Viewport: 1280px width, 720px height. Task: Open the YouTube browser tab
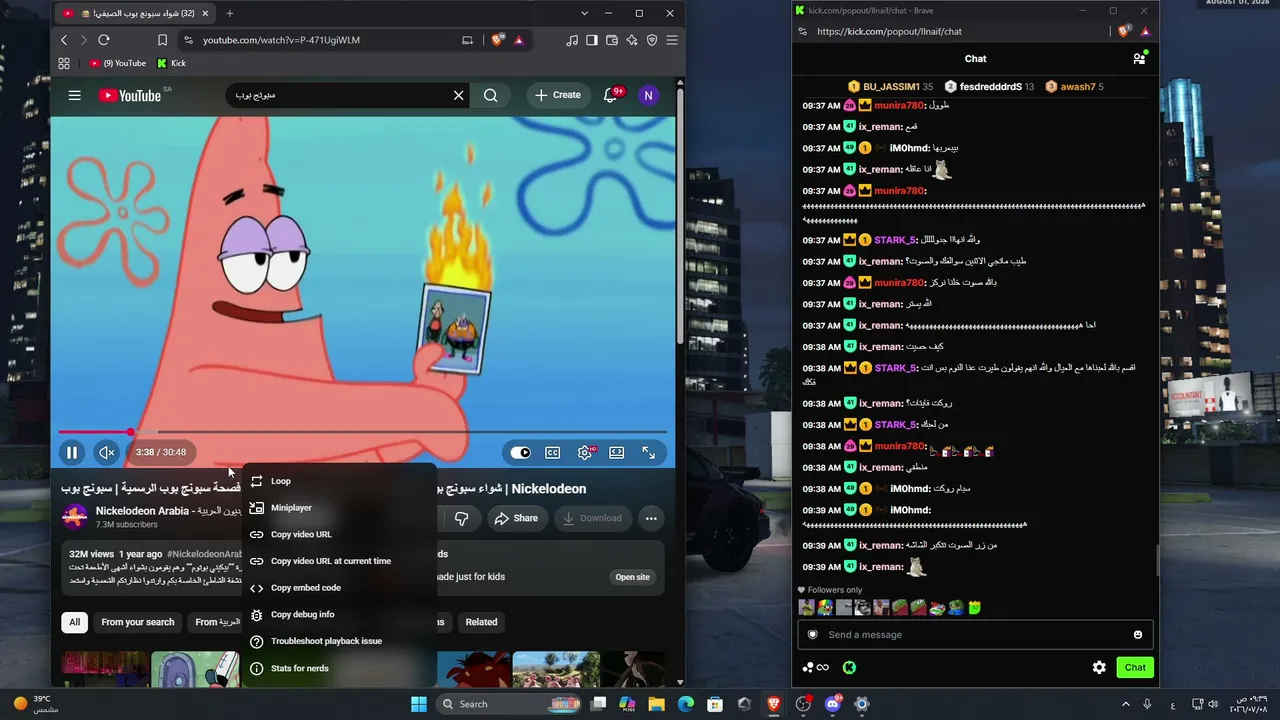coord(134,13)
